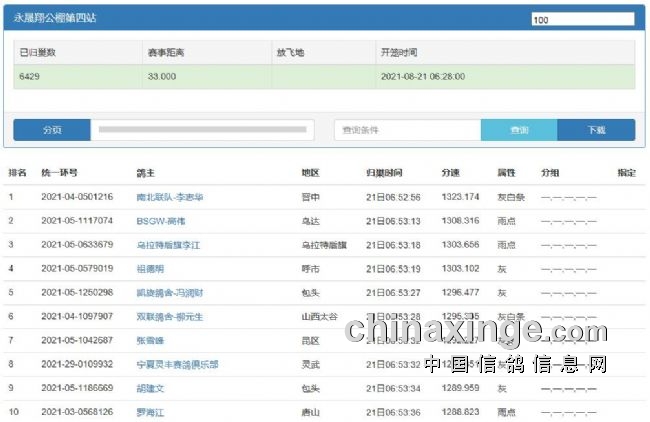Image resolution: width=650 pixels, height=422 pixels.
Task: Click the 分速 column header
Action: click(451, 173)
